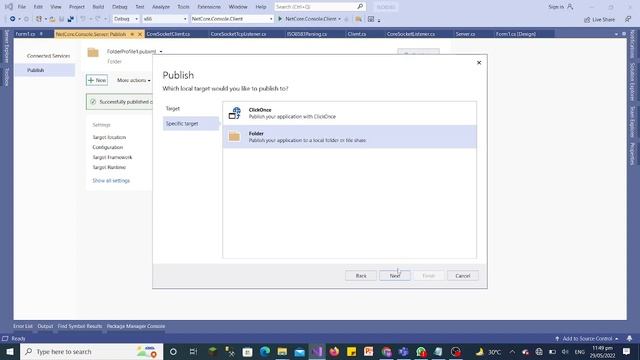The image size is (640, 360).
Task: Open the Debug configuration dropdown
Action: pyautogui.click(x=126, y=19)
